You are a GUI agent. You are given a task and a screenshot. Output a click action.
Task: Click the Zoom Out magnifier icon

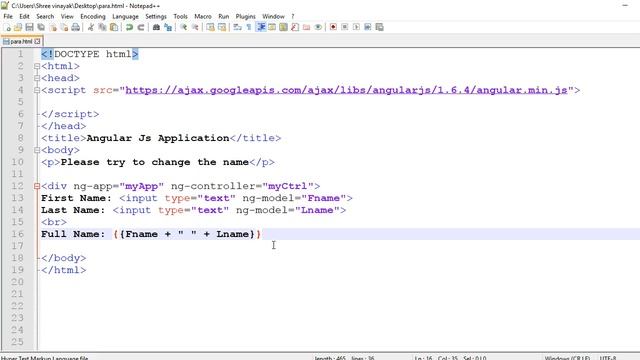195,27
